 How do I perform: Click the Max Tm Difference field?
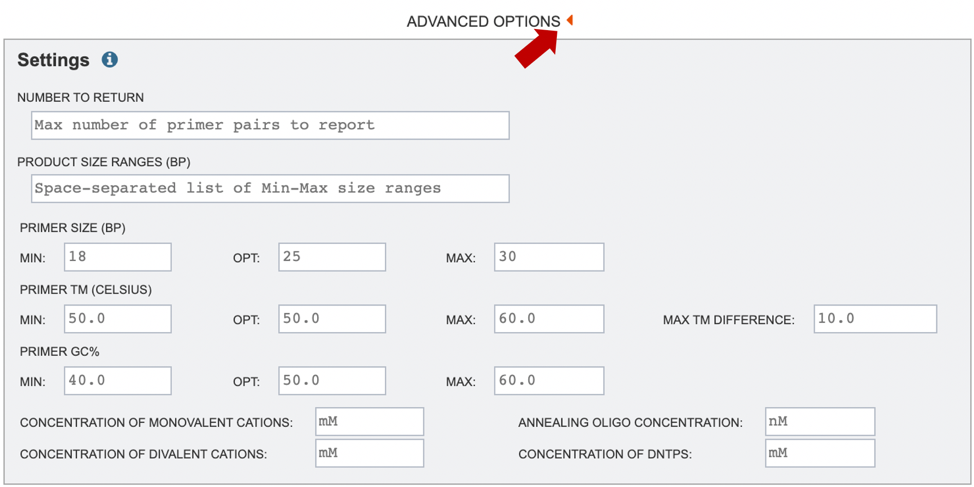click(875, 319)
